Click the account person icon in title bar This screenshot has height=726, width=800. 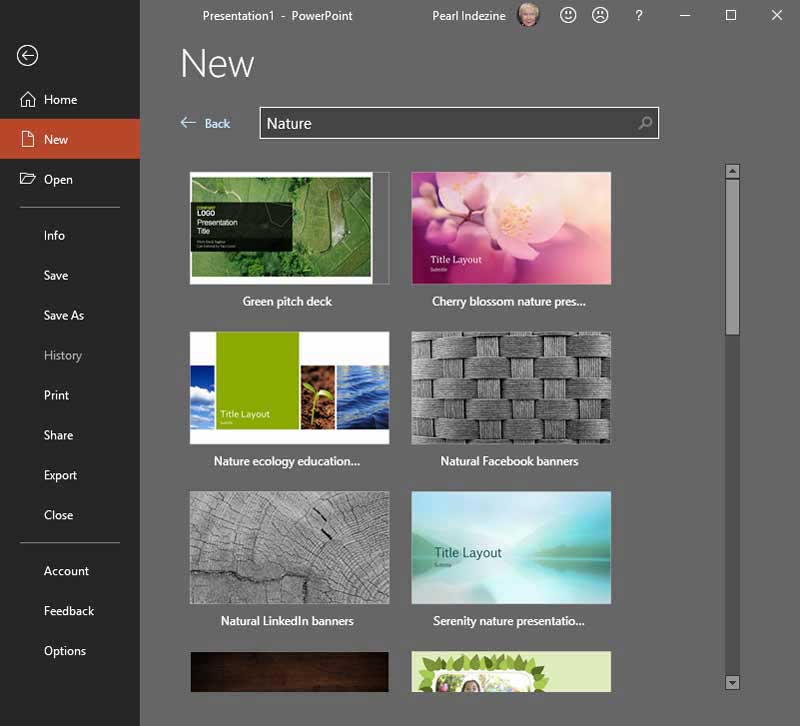pyautogui.click(x=601, y=16)
